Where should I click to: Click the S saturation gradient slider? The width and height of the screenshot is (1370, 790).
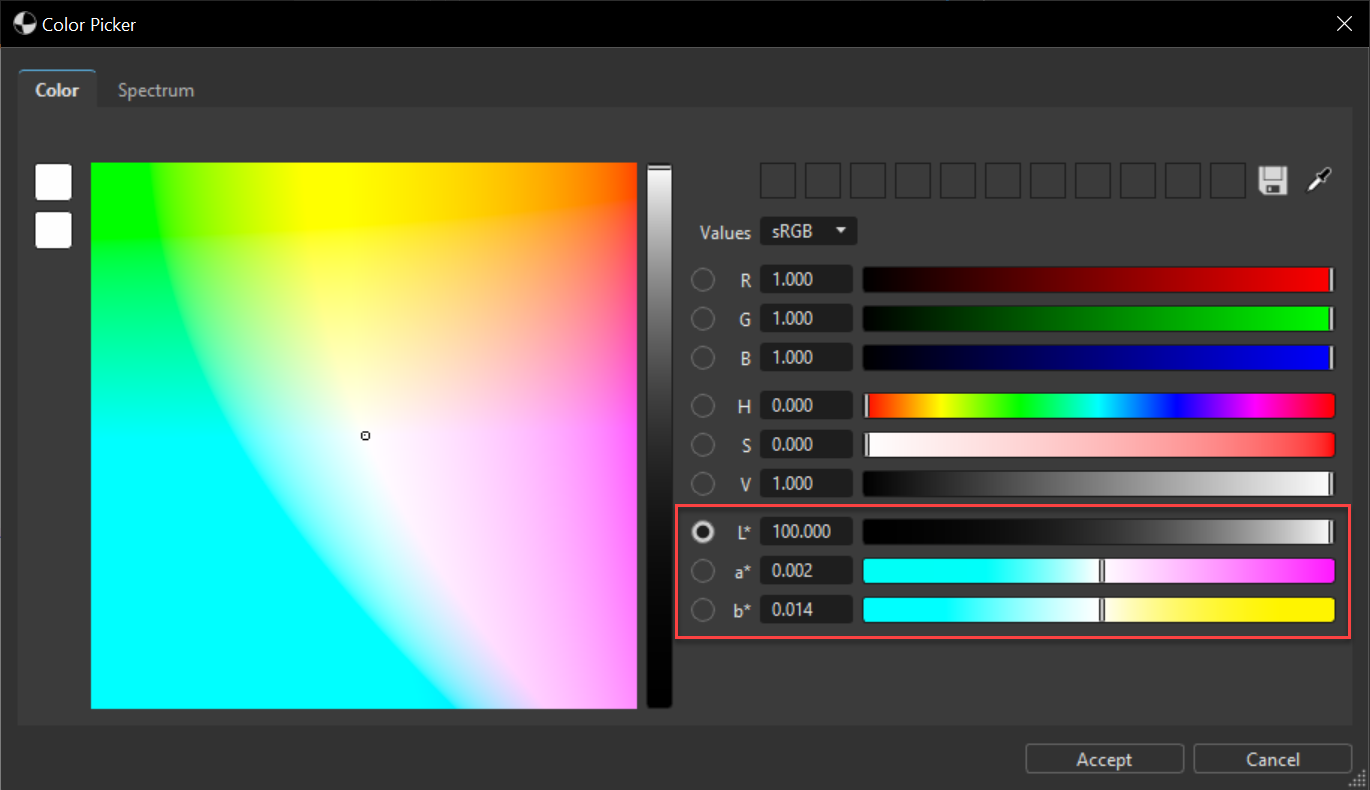tap(1098, 444)
